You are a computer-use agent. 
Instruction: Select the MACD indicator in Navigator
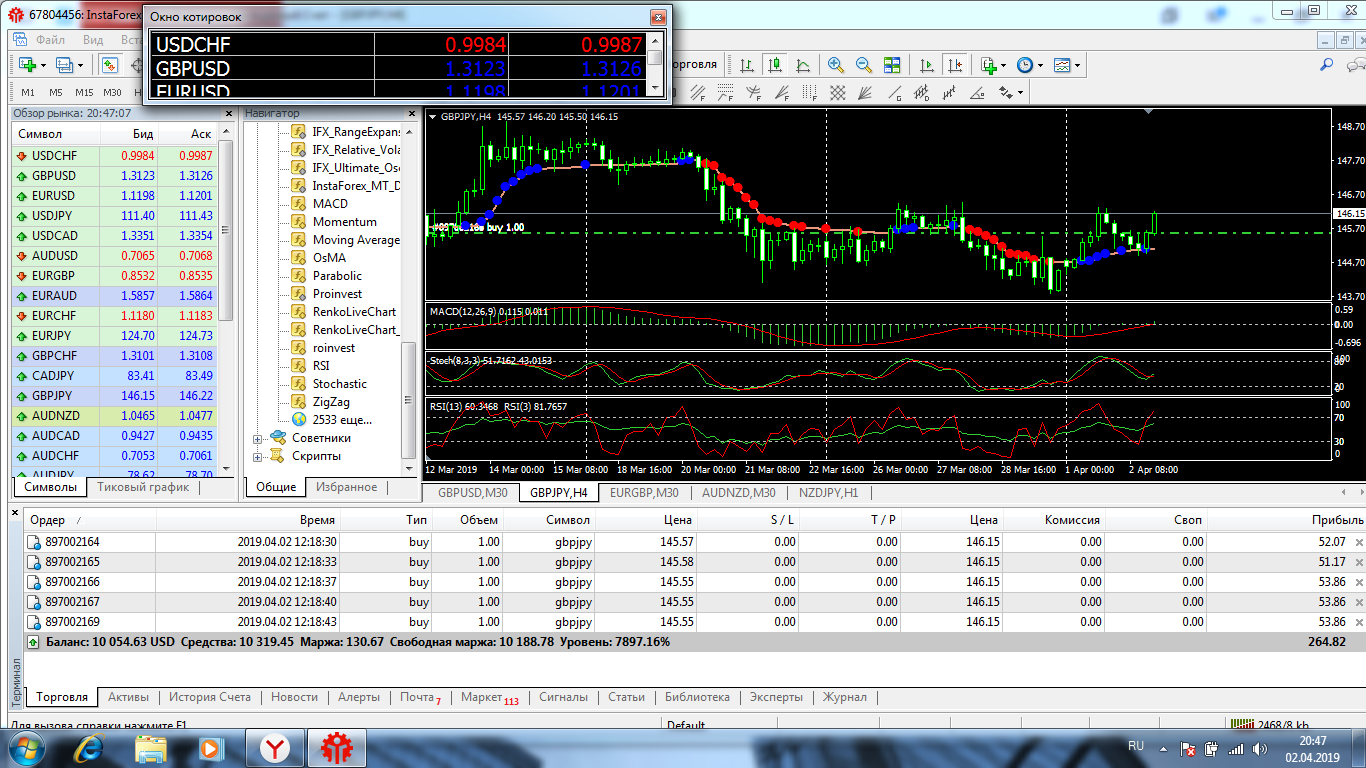point(330,204)
